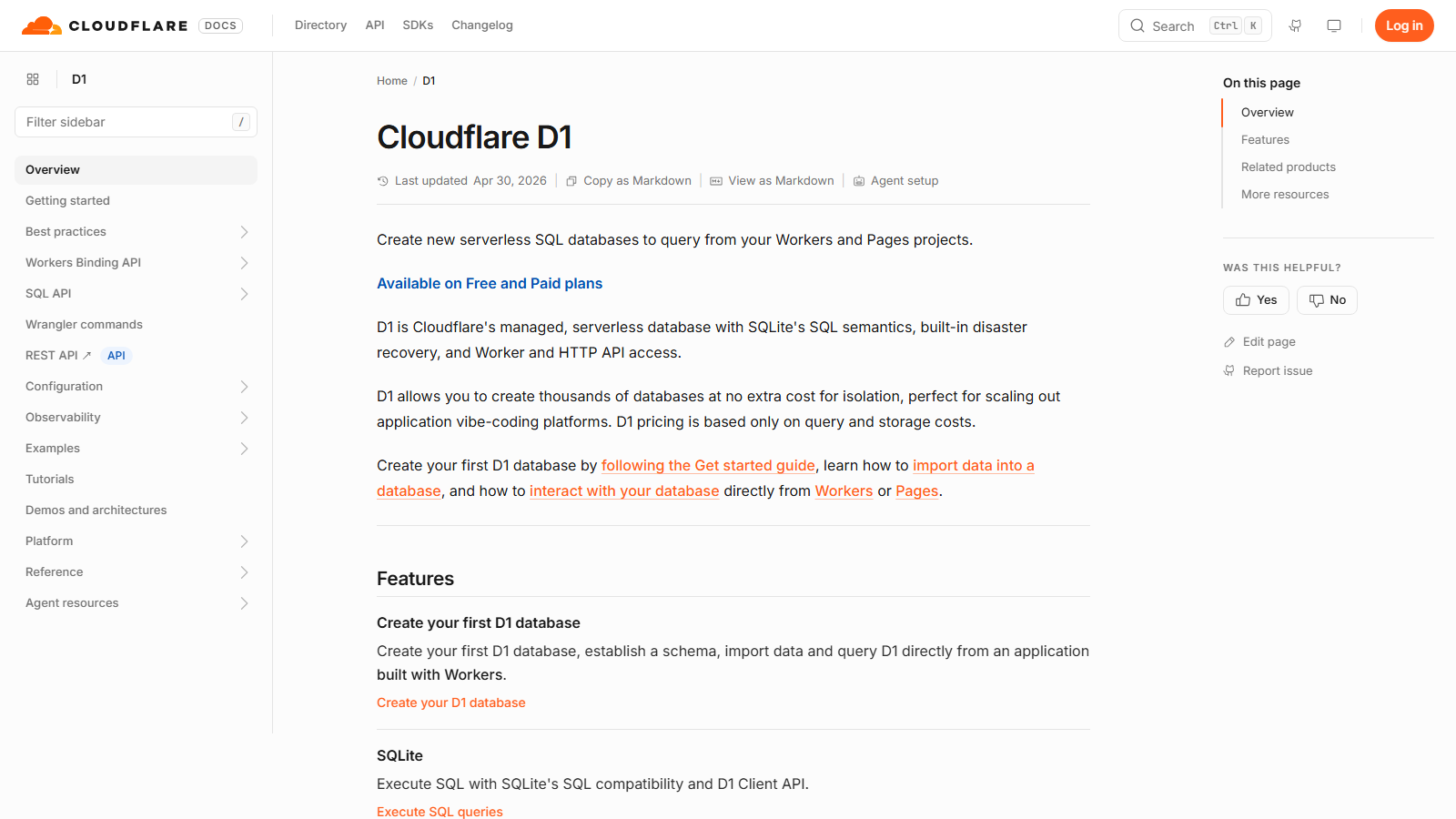Go to Home breadcrumb

[392, 81]
